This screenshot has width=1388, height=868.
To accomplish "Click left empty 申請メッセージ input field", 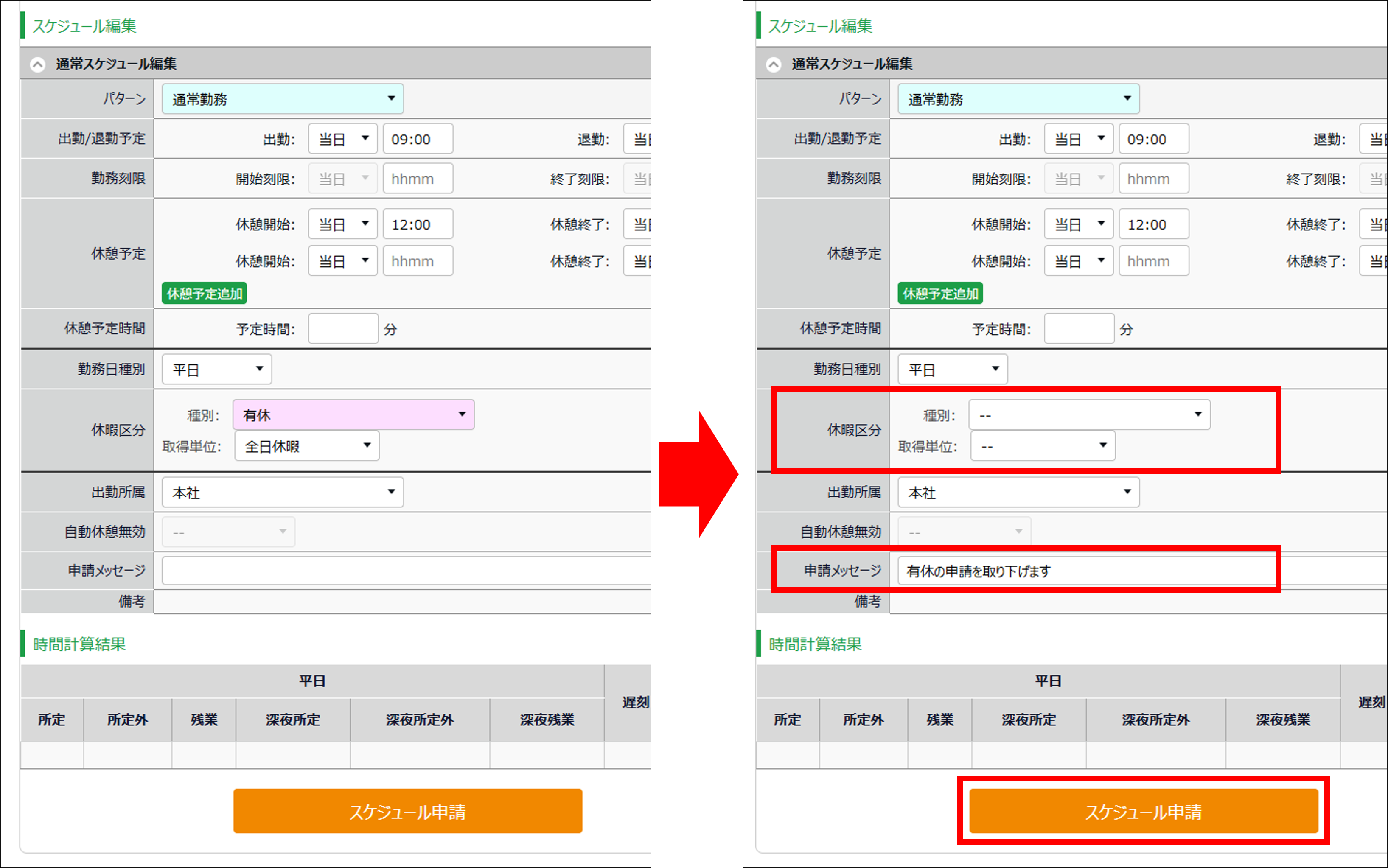I will coord(407,571).
